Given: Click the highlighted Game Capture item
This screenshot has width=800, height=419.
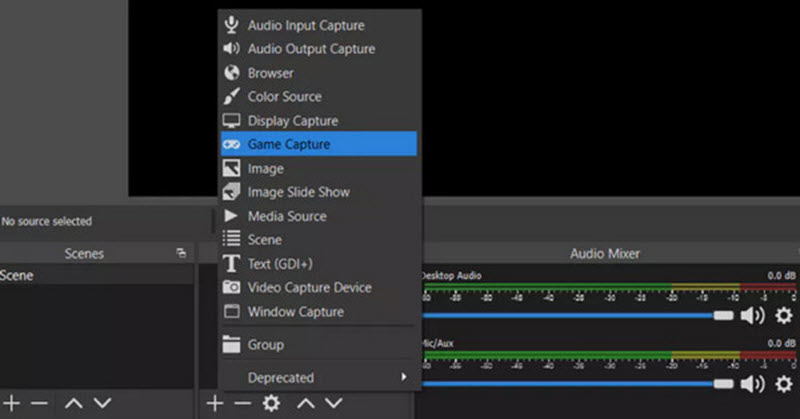Looking at the screenshot, I should coord(319,144).
